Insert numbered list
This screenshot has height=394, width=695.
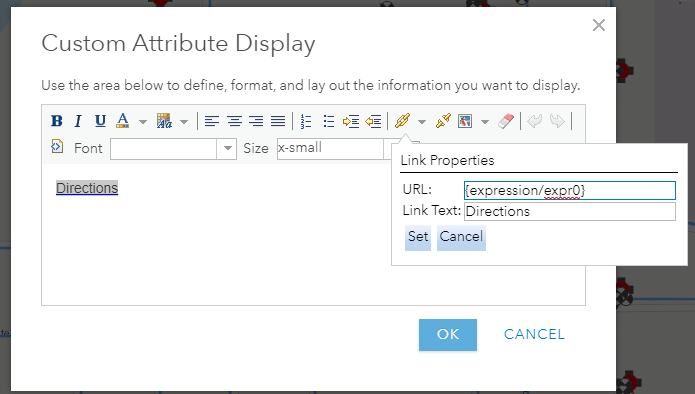click(x=306, y=121)
